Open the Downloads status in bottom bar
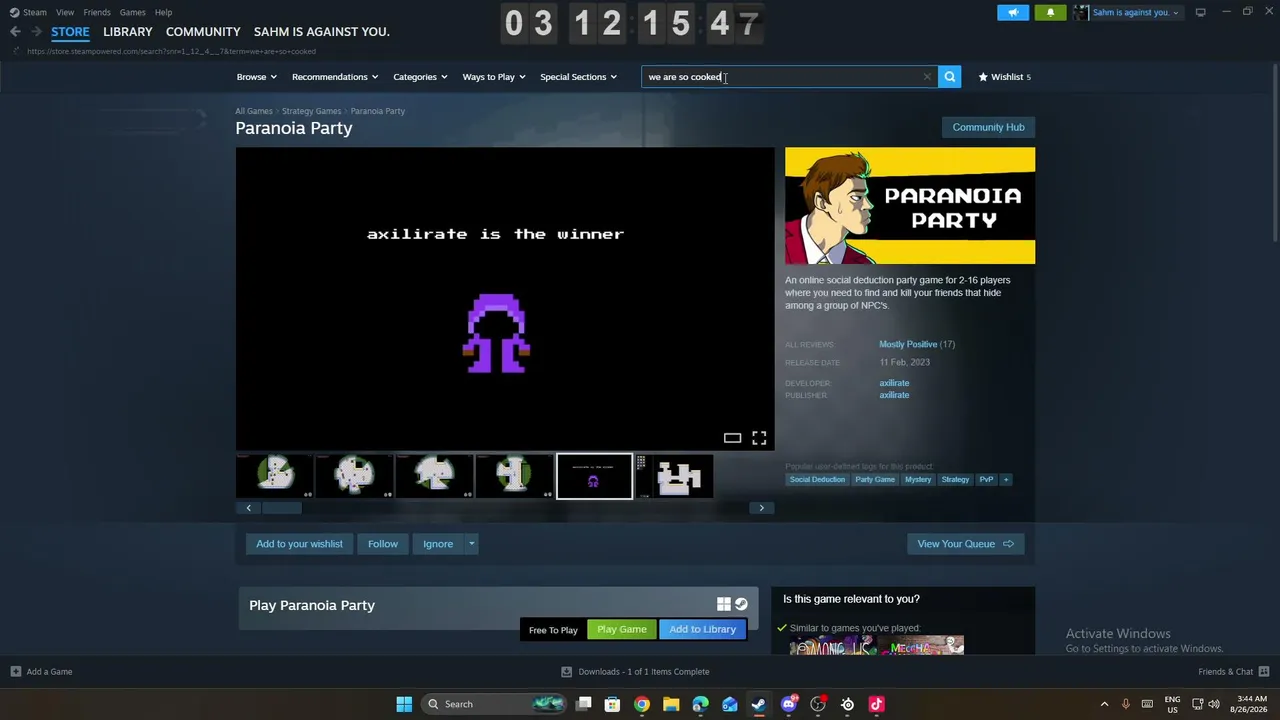1280x720 pixels. [x=635, y=672]
